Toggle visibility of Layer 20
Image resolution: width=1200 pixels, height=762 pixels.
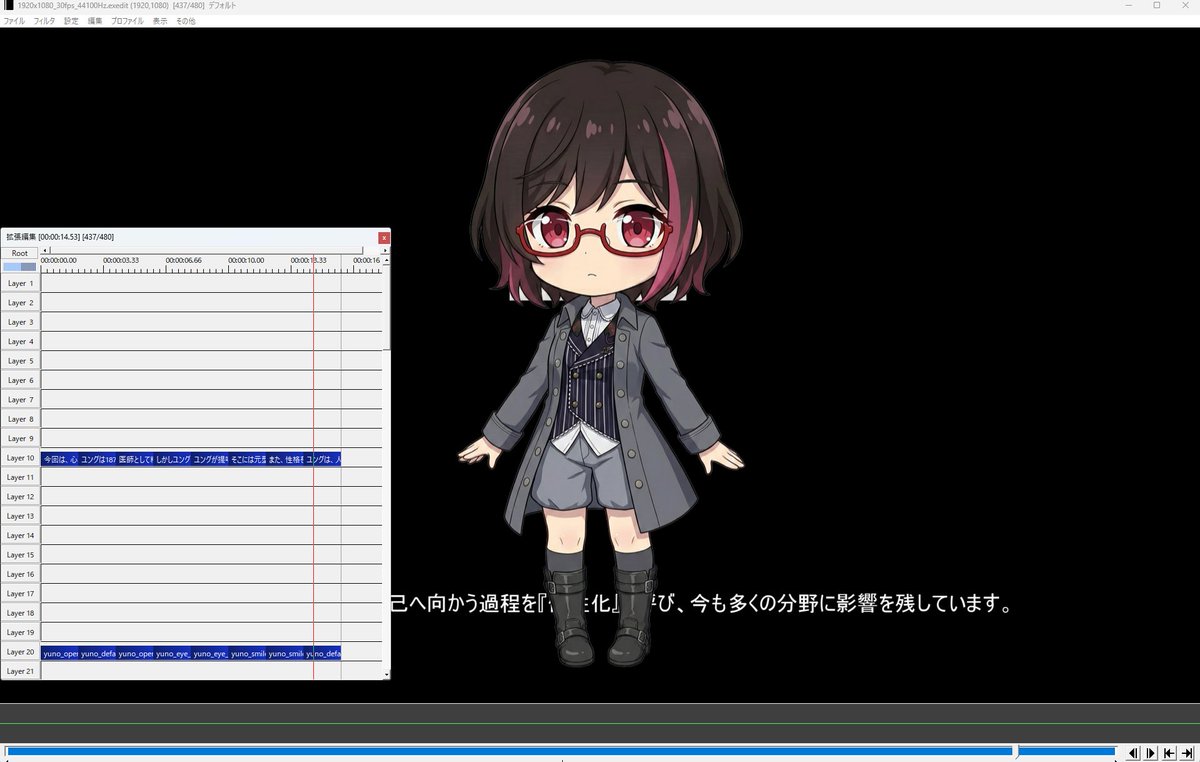(x=20, y=651)
